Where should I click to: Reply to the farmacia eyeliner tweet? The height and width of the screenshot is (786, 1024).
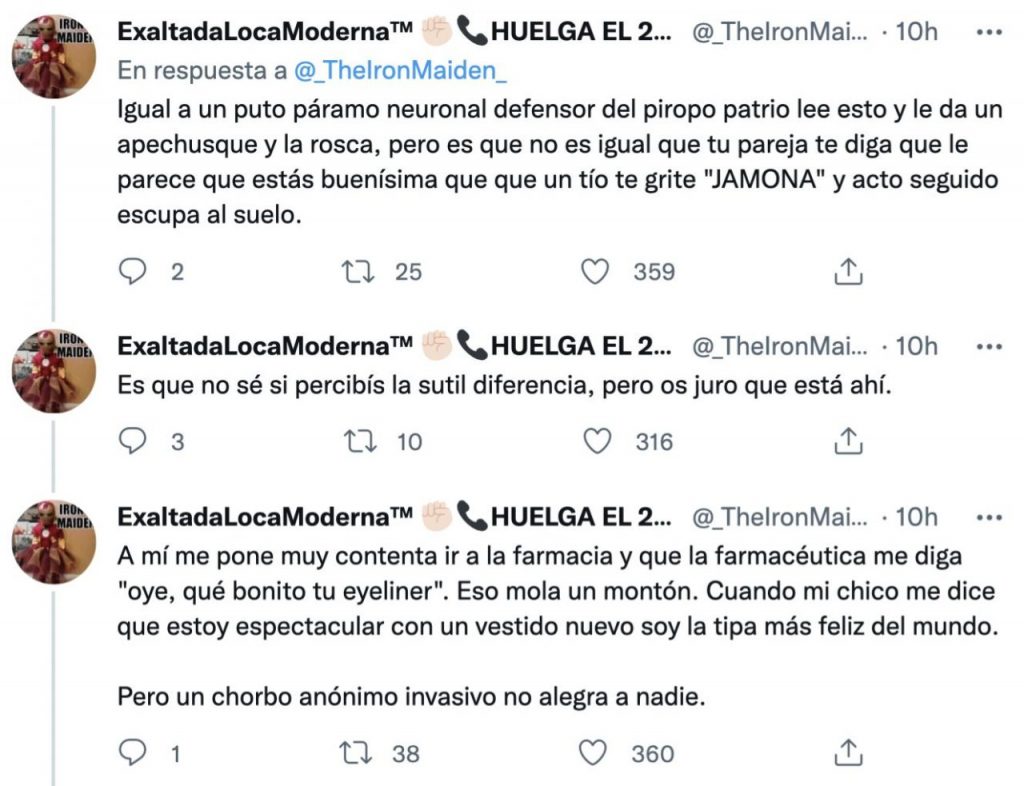[x=133, y=752]
